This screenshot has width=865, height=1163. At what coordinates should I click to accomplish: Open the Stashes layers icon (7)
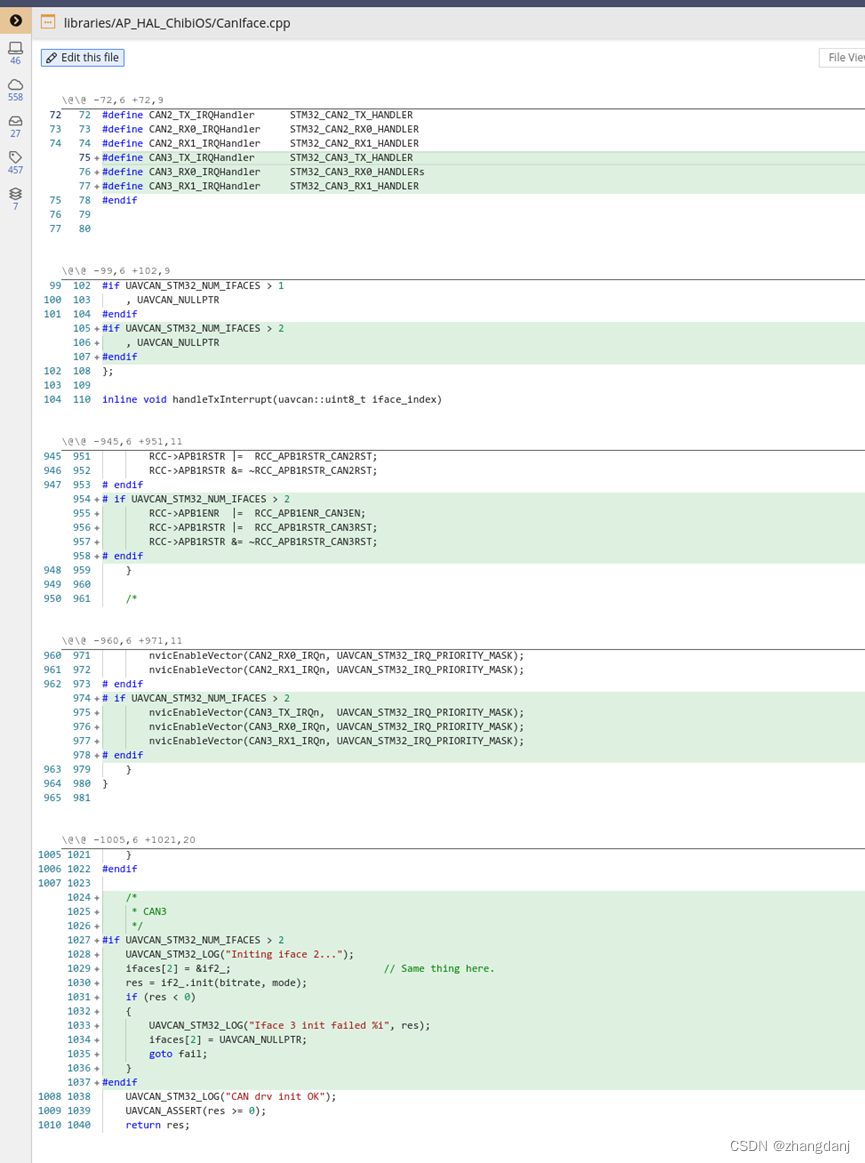(x=16, y=199)
